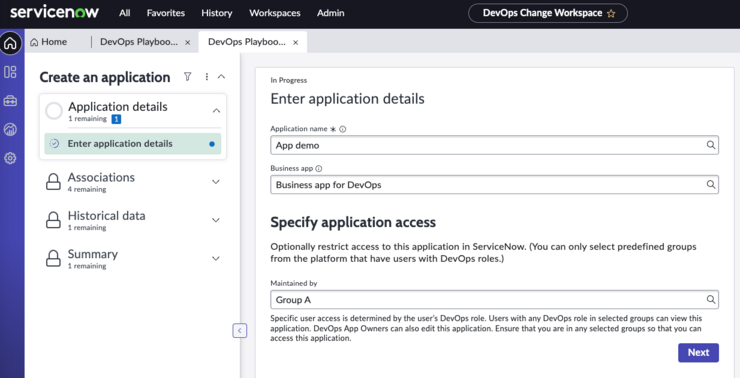The height and width of the screenshot is (378, 740).
Task: Click the Associations heading text
Action: click(101, 177)
